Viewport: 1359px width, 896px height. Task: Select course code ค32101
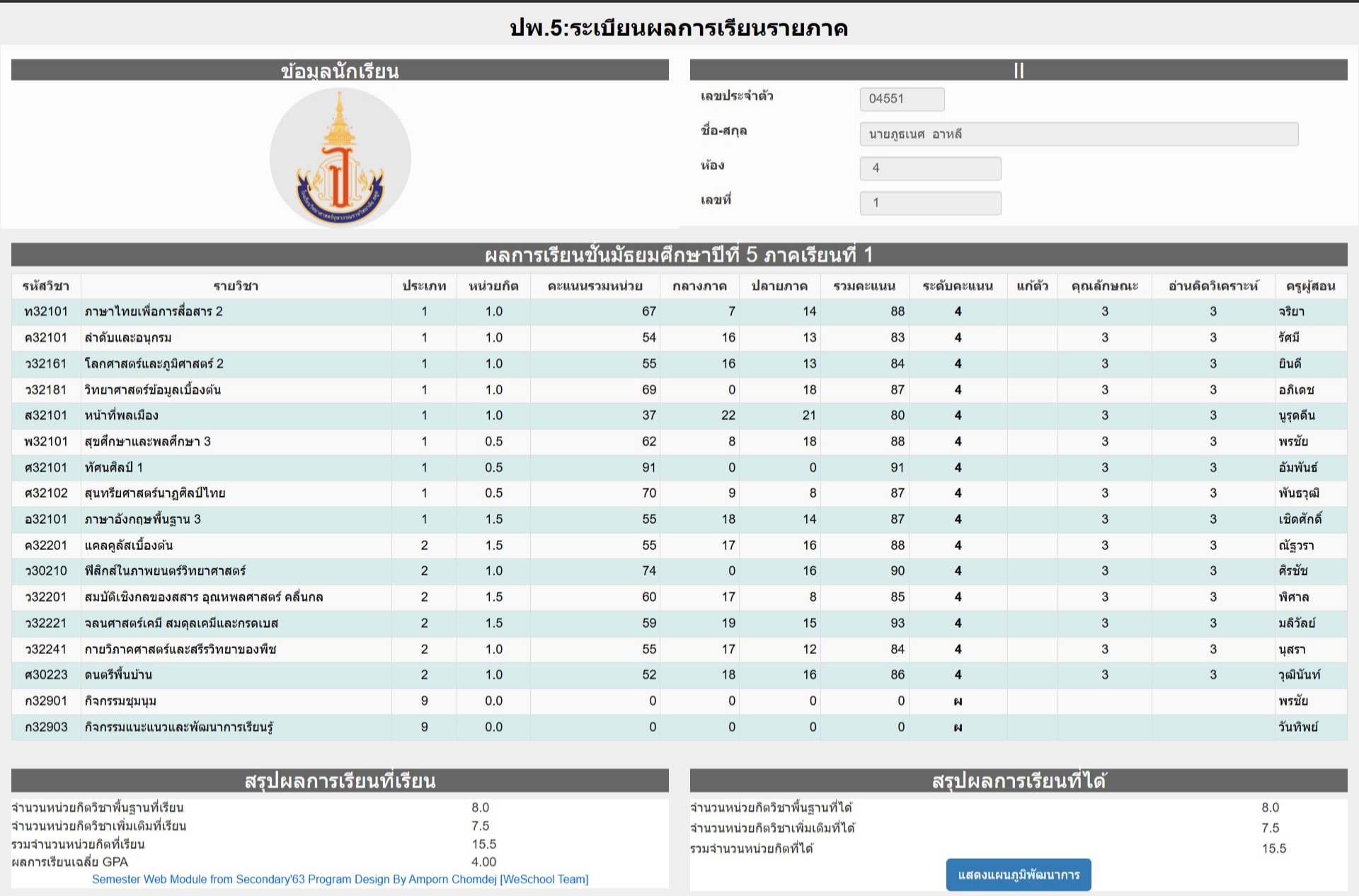coord(46,338)
